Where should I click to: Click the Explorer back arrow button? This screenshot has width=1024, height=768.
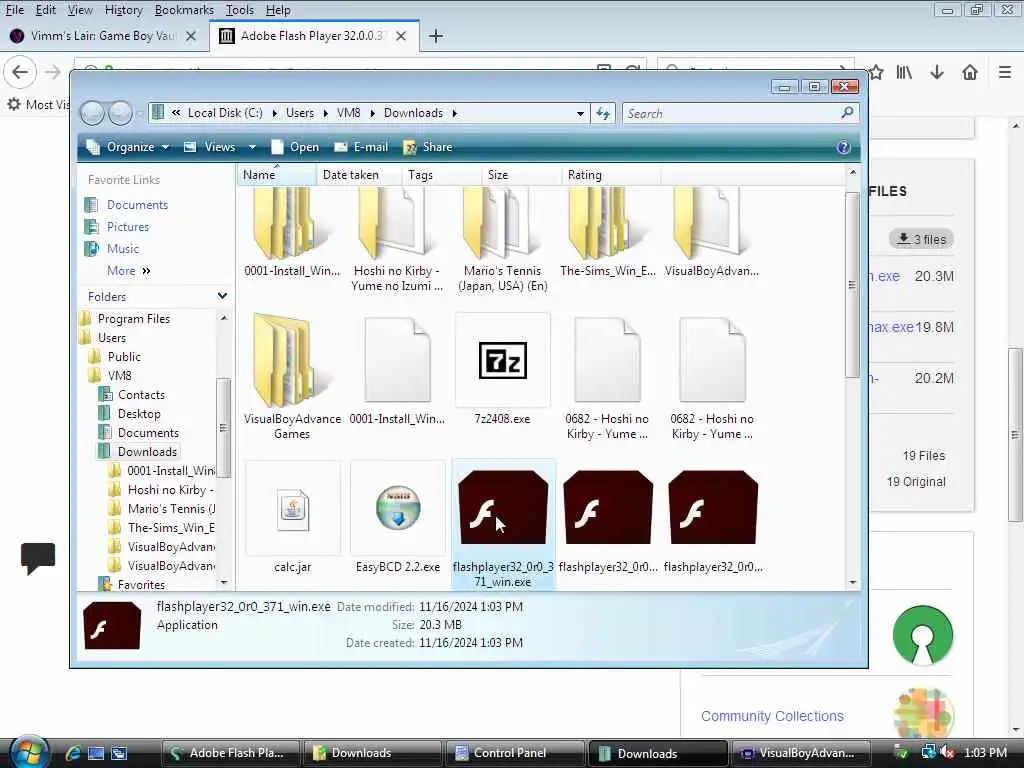click(93, 114)
